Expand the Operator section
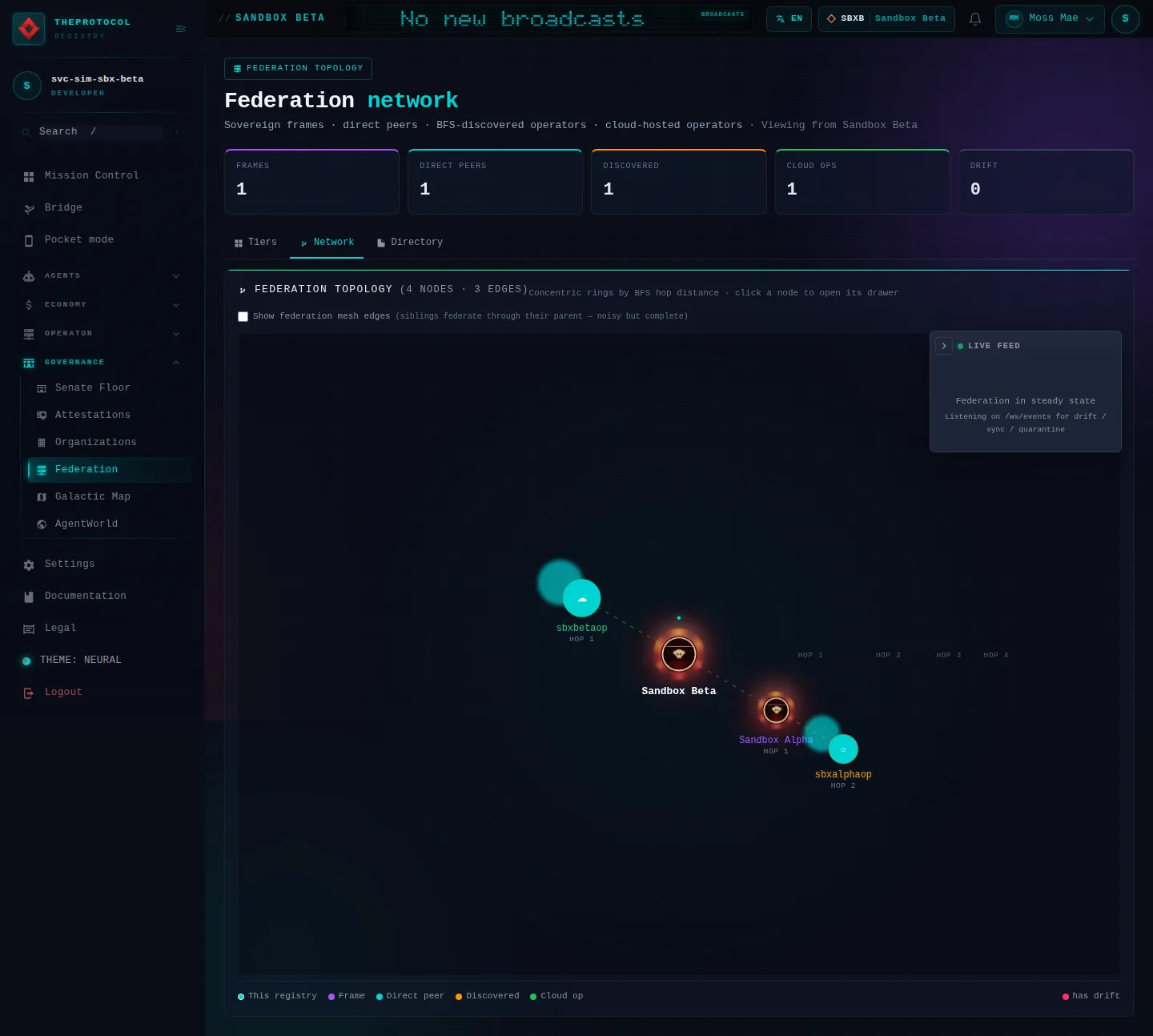 pyautogui.click(x=102, y=334)
